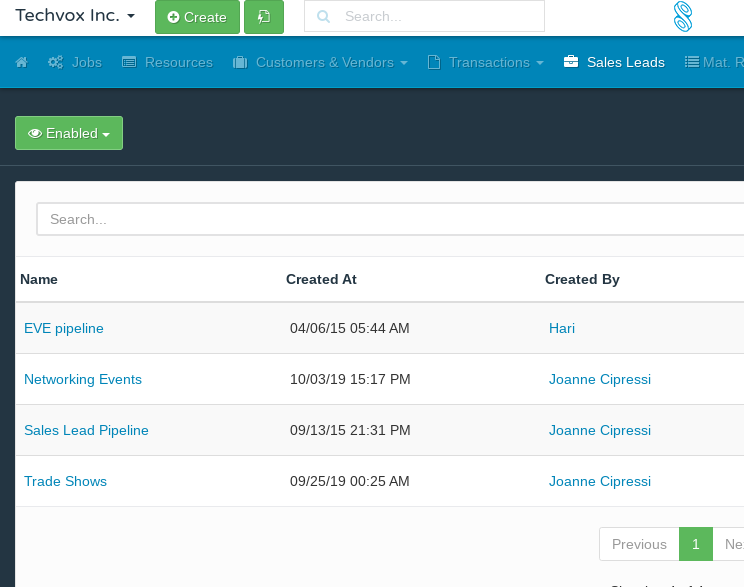Go to the Resources section
The width and height of the screenshot is (744, 587).
(x=167, y=62)
